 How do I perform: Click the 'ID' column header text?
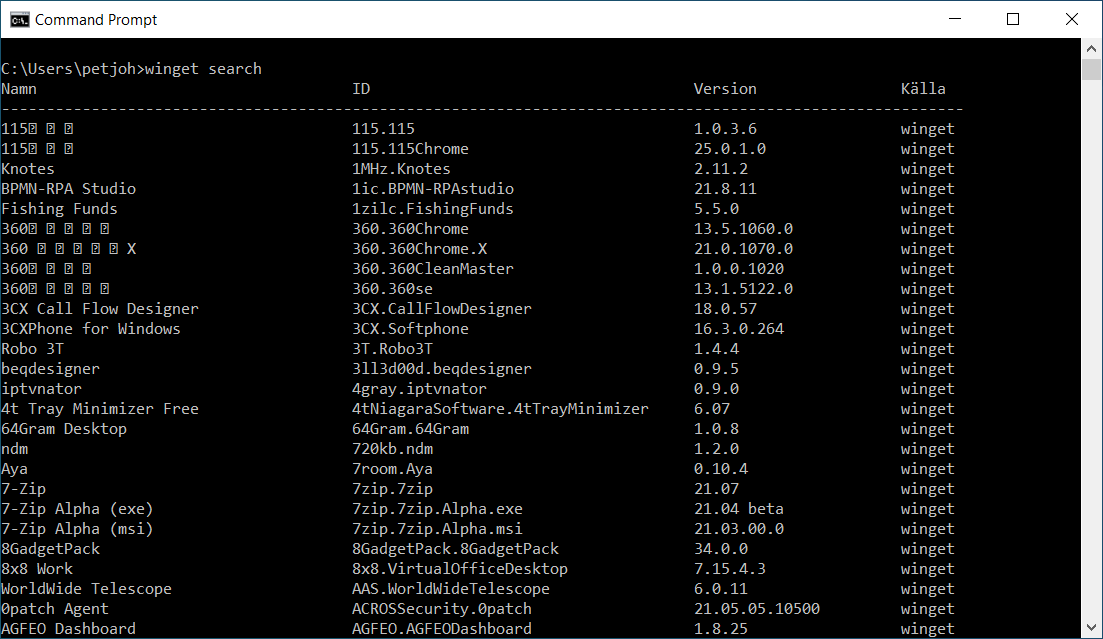[361, 89]
